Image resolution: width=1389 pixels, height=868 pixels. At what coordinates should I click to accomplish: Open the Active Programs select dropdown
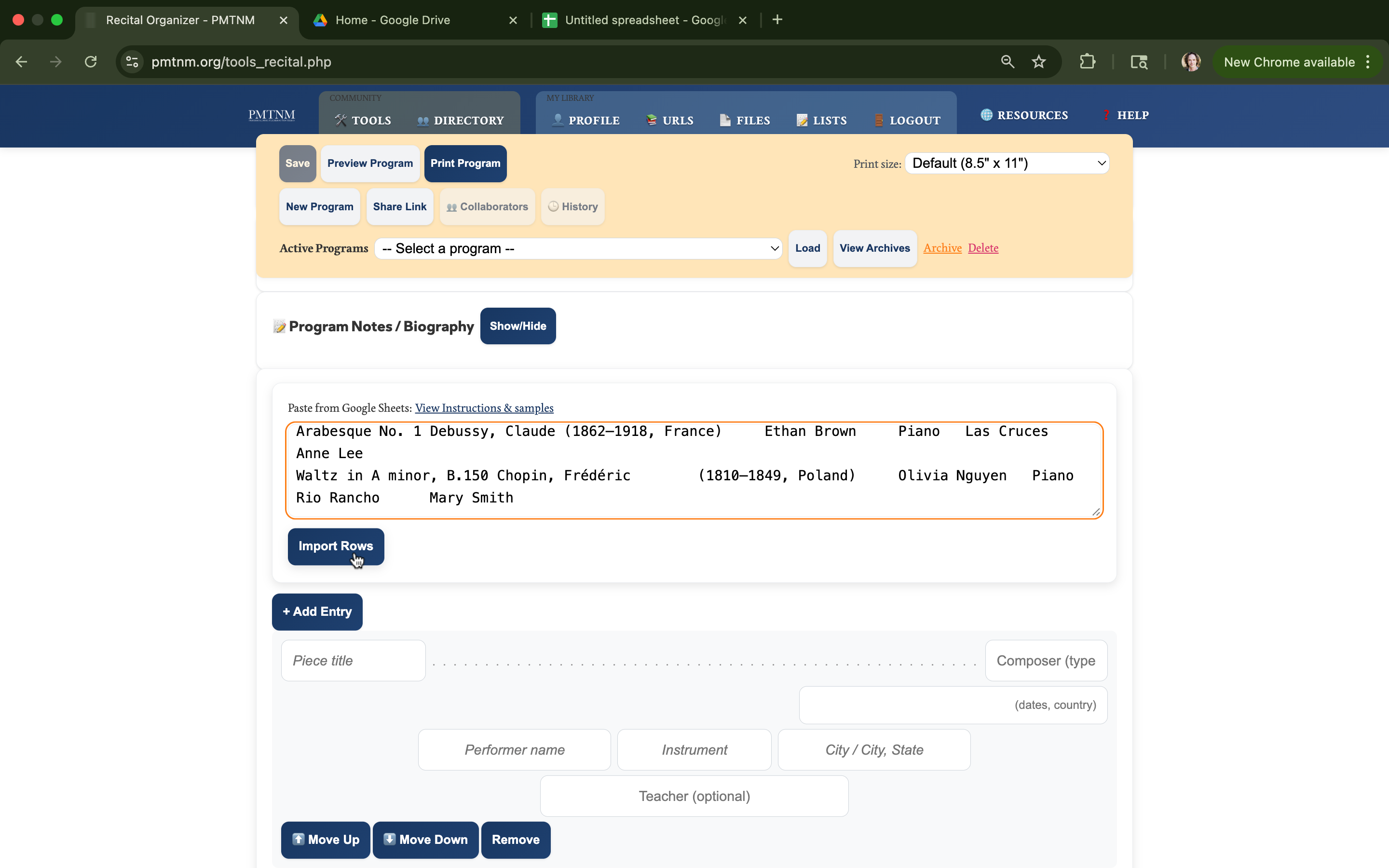(578, 248)
